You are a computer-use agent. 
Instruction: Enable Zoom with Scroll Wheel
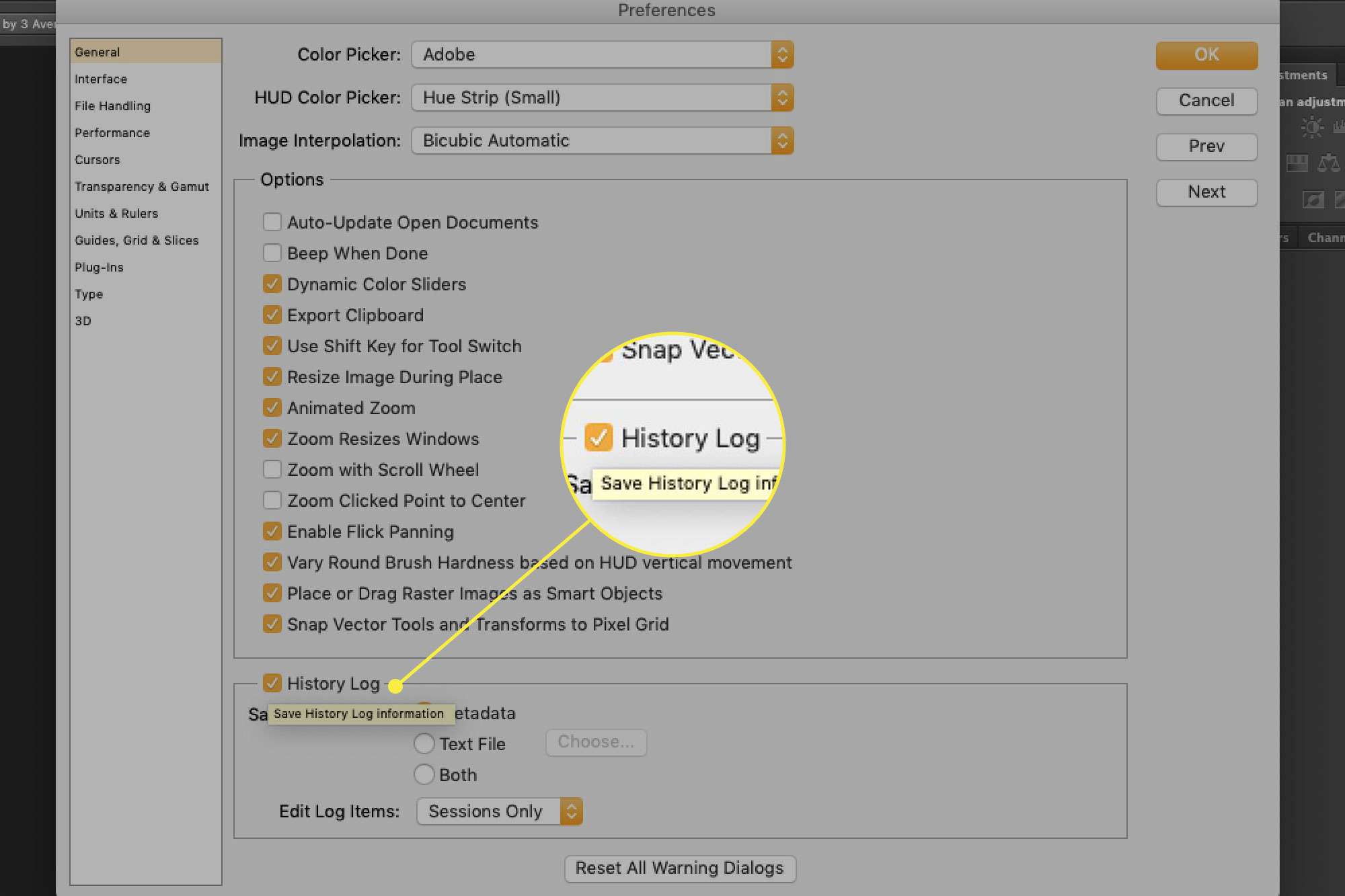click(x=272, y=469)
